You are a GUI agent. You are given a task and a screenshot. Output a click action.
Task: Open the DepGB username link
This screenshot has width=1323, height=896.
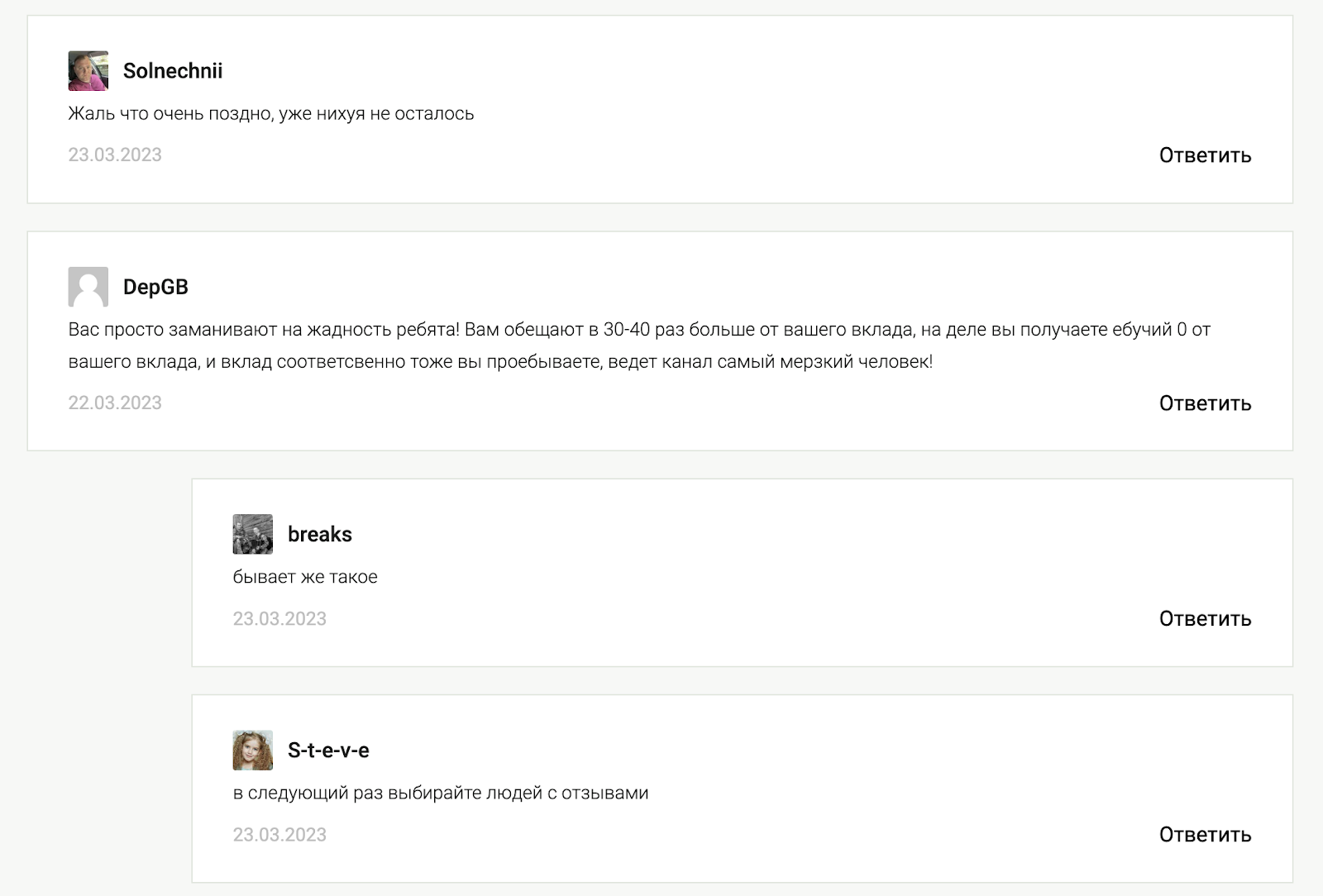pos(155,287)
